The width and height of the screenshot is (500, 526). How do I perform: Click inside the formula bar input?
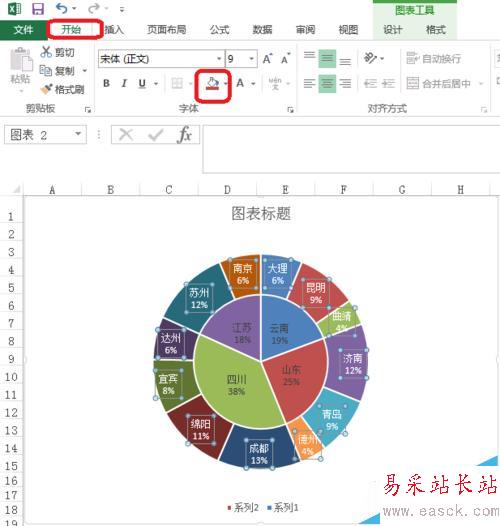pos(351,149)
